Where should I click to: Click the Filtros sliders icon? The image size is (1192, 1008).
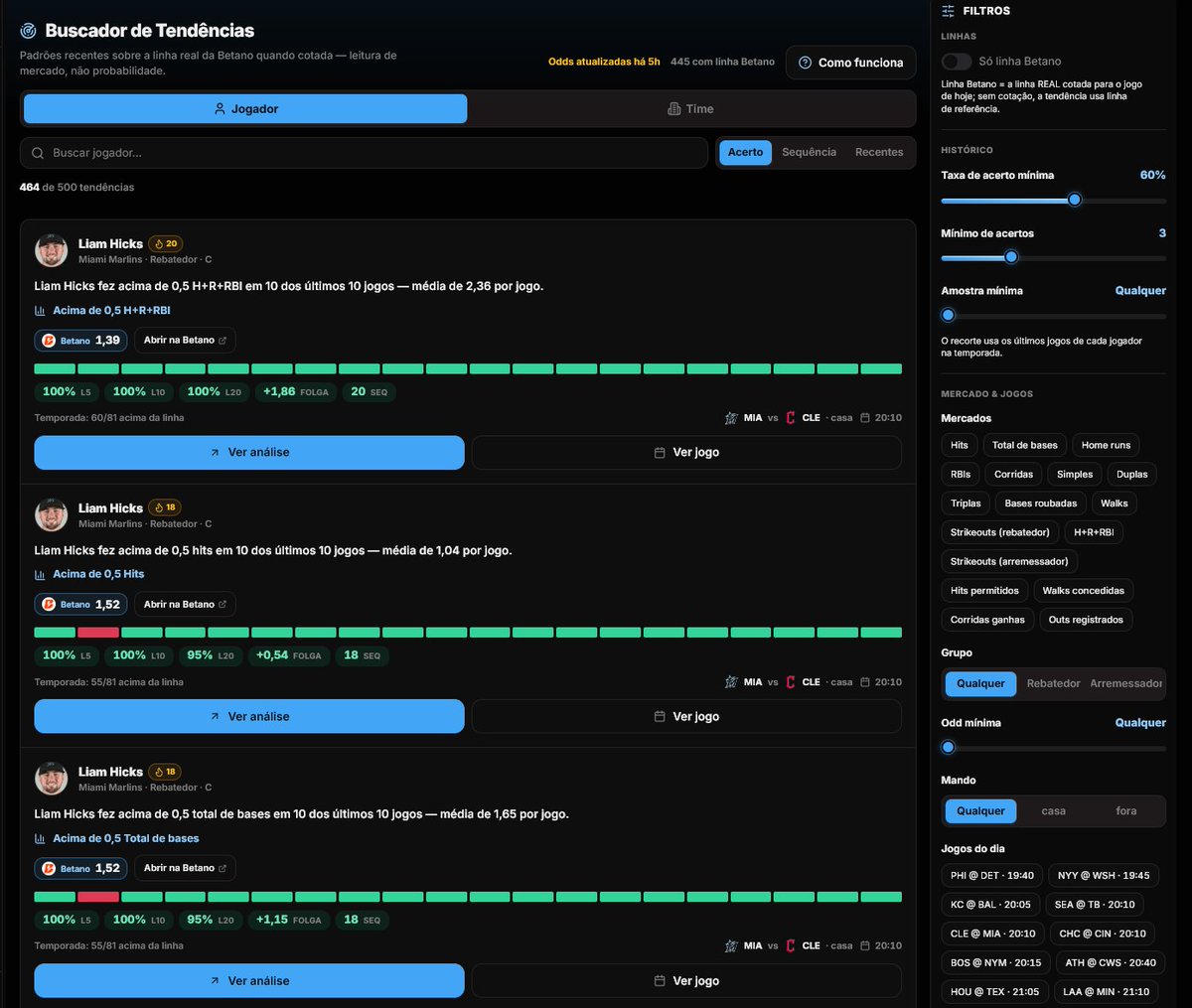click(949, 11)
